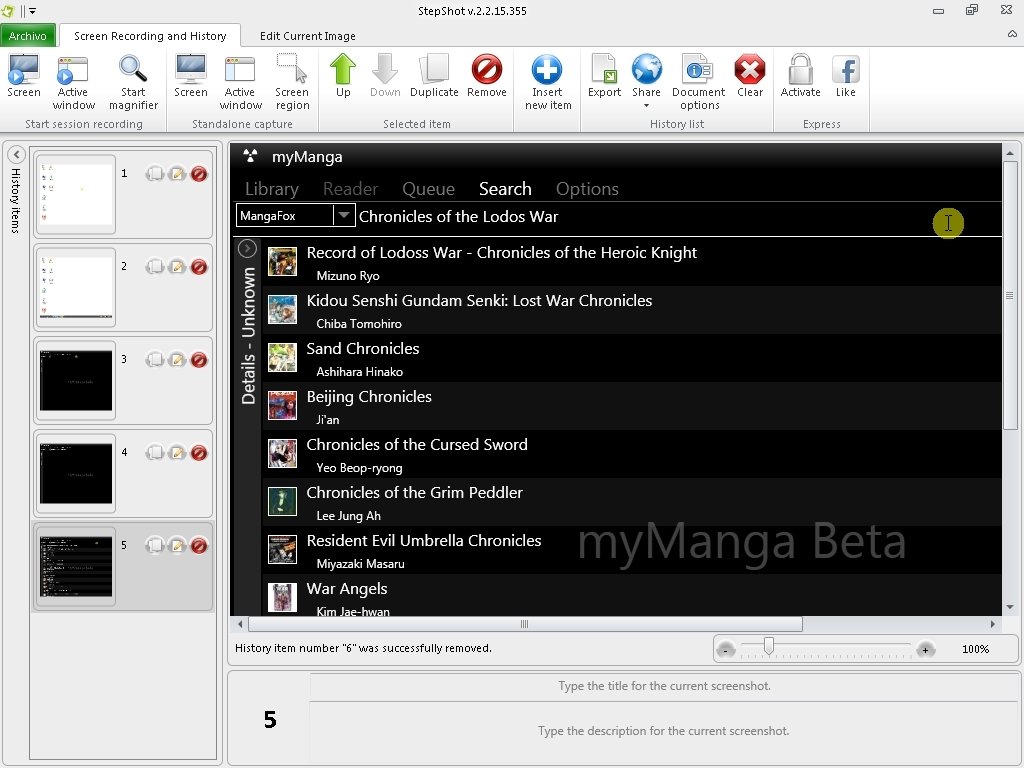
Task: Zoom out with minus button
Action: (726, 650)
